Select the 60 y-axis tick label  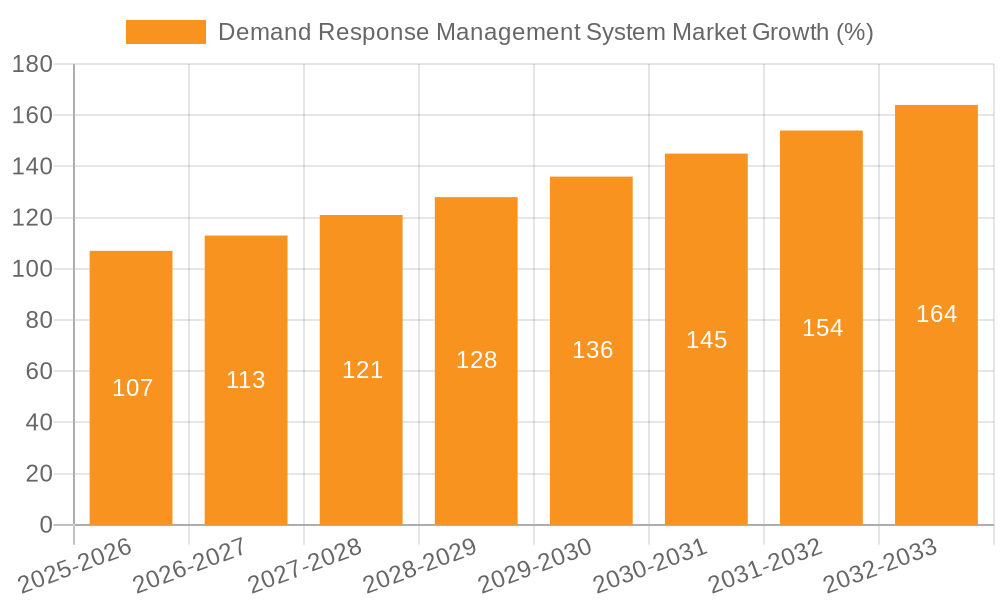pyautogui.click(x=40, y=371)
